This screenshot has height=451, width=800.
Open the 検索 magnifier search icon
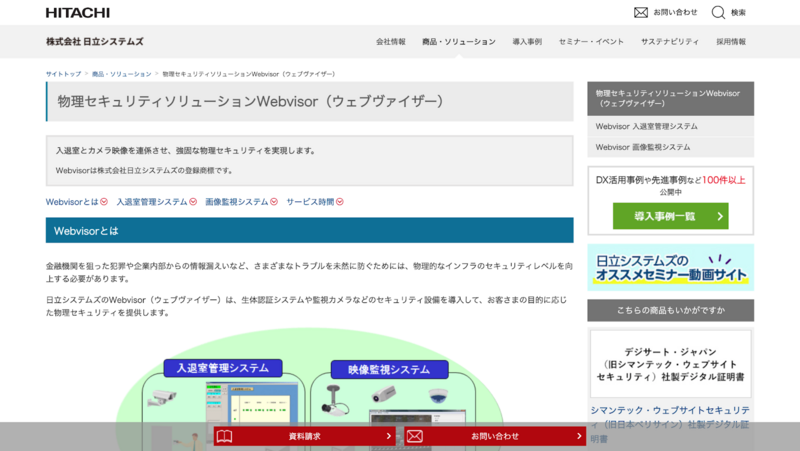718,12
